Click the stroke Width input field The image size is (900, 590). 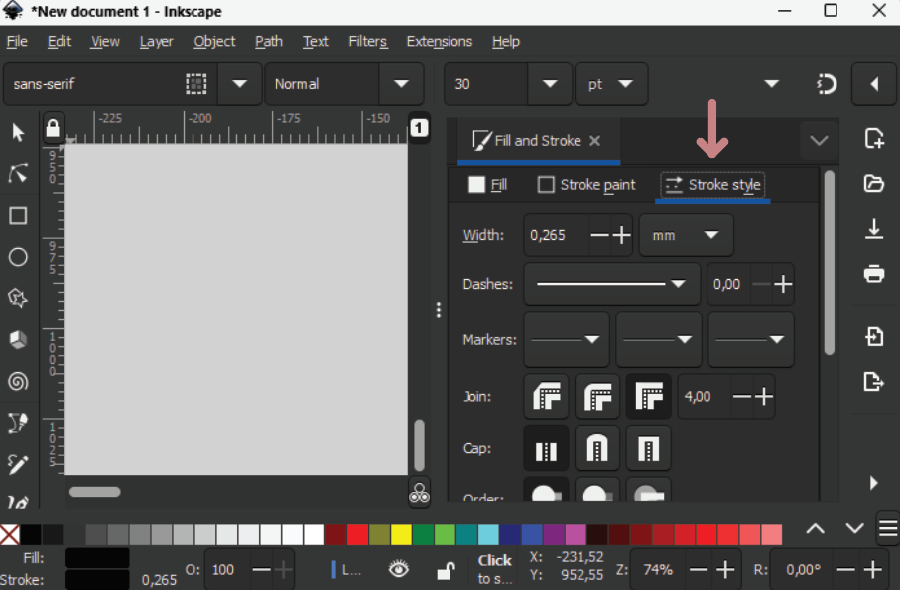coord(553,235)
